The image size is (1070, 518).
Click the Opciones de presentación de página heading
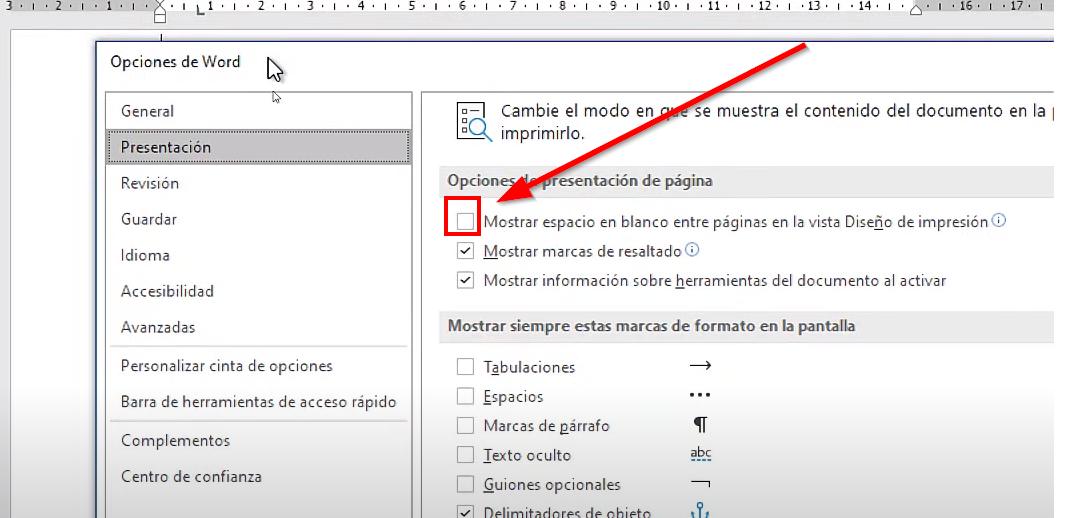coord(580,181)
